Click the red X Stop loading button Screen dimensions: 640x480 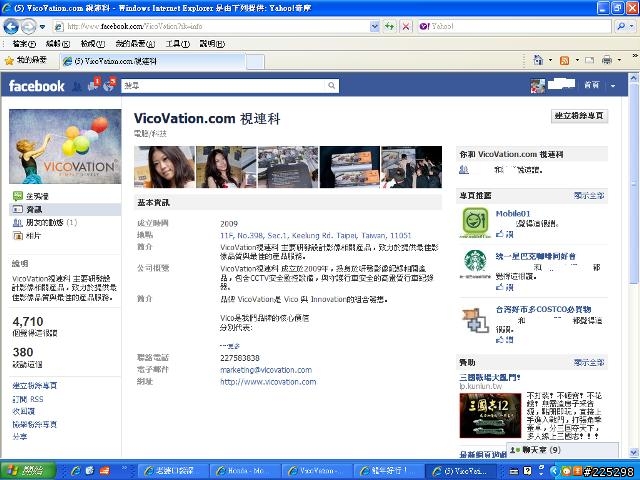point(406,27)
